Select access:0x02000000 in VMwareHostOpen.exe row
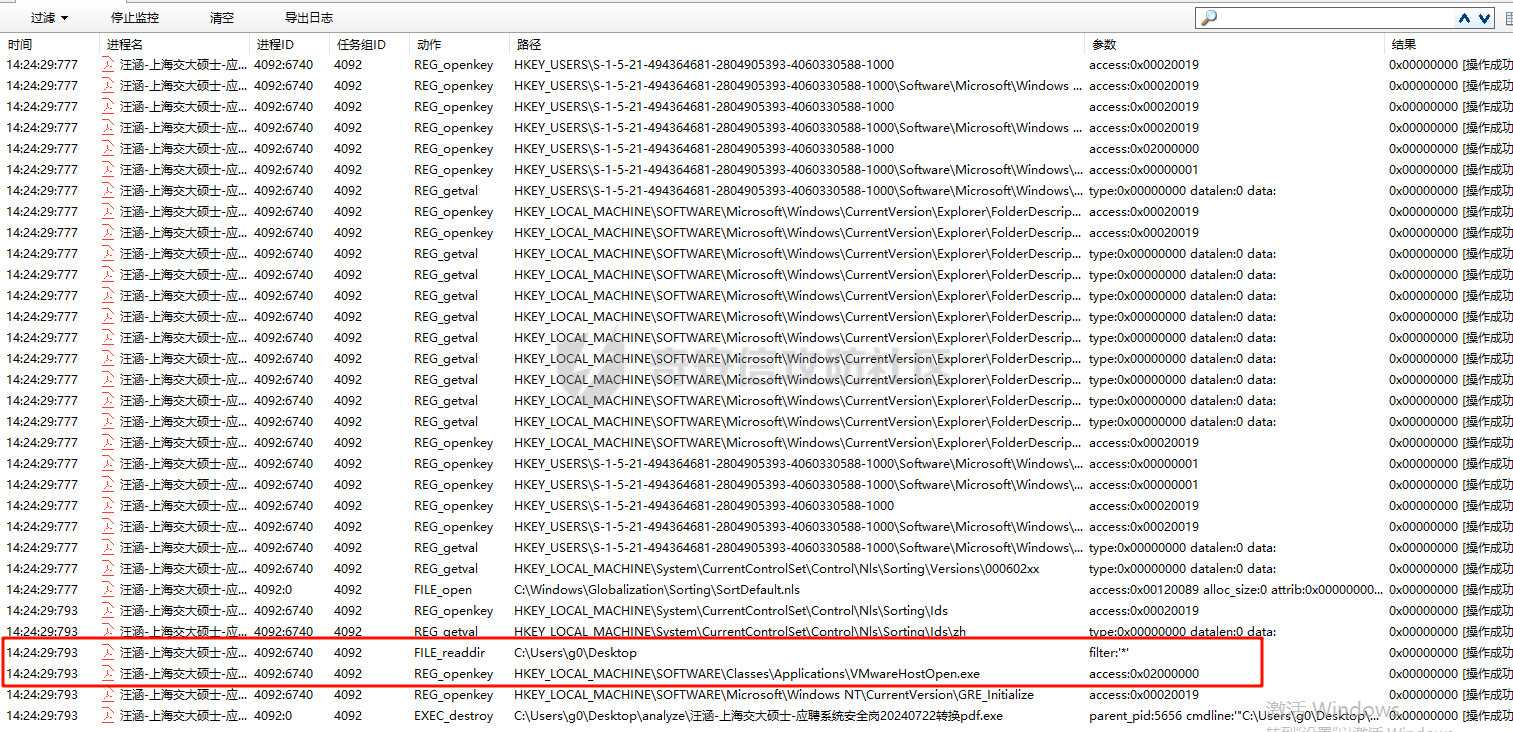The height and width of the screenshot is (732, 1513). point(1144,674)
